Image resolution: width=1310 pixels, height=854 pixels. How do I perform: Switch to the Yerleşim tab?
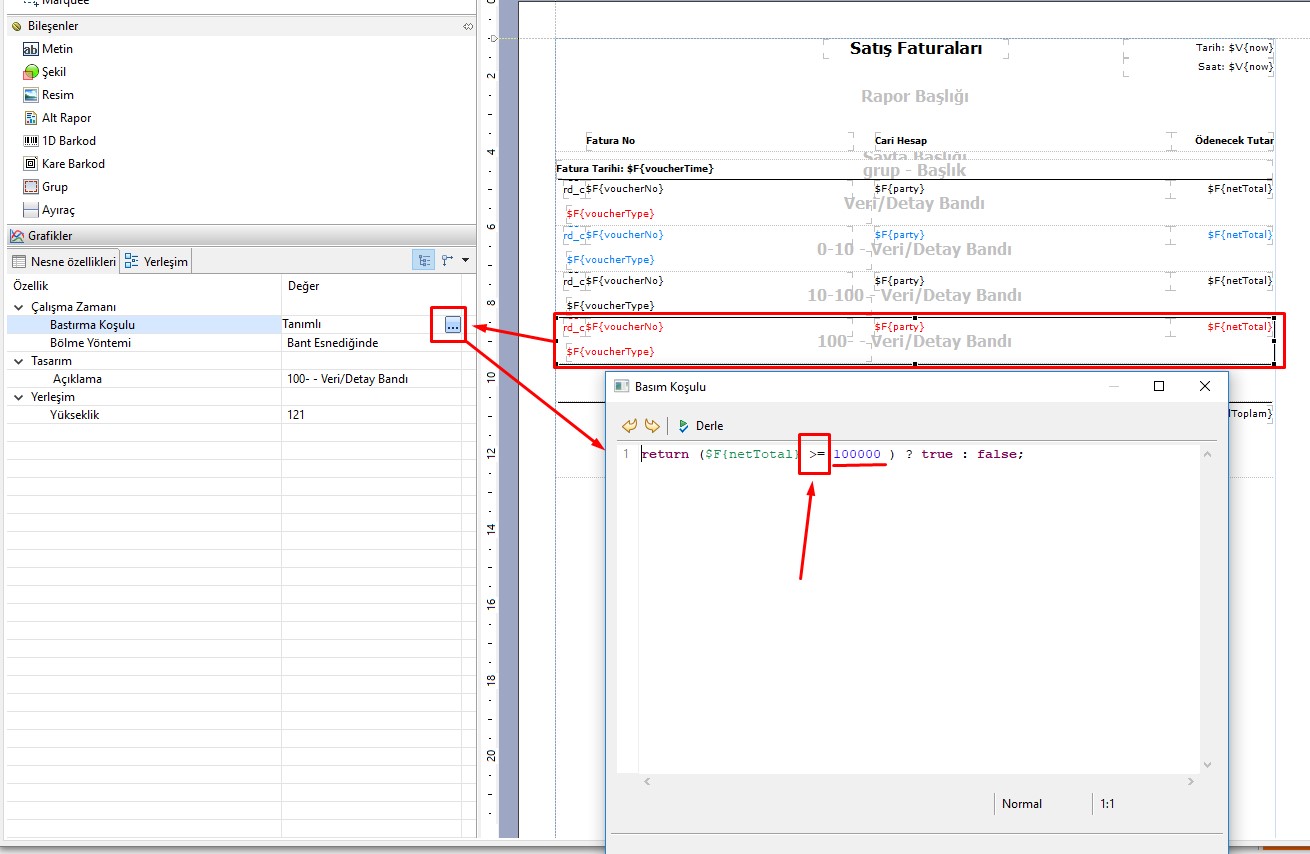[x=156, y=262]
